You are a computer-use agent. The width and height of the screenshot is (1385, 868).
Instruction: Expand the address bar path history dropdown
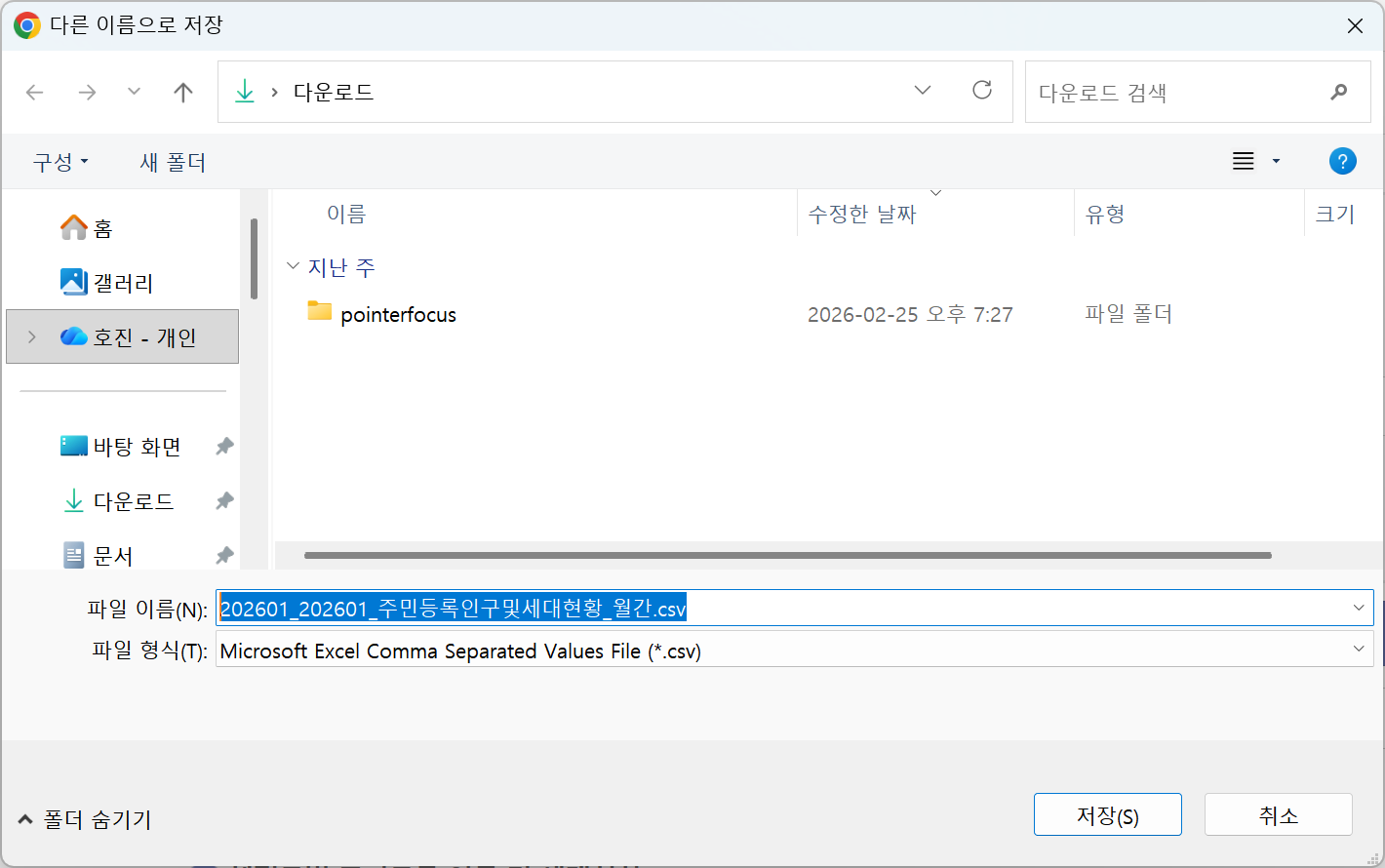click(x=922, y=91)
